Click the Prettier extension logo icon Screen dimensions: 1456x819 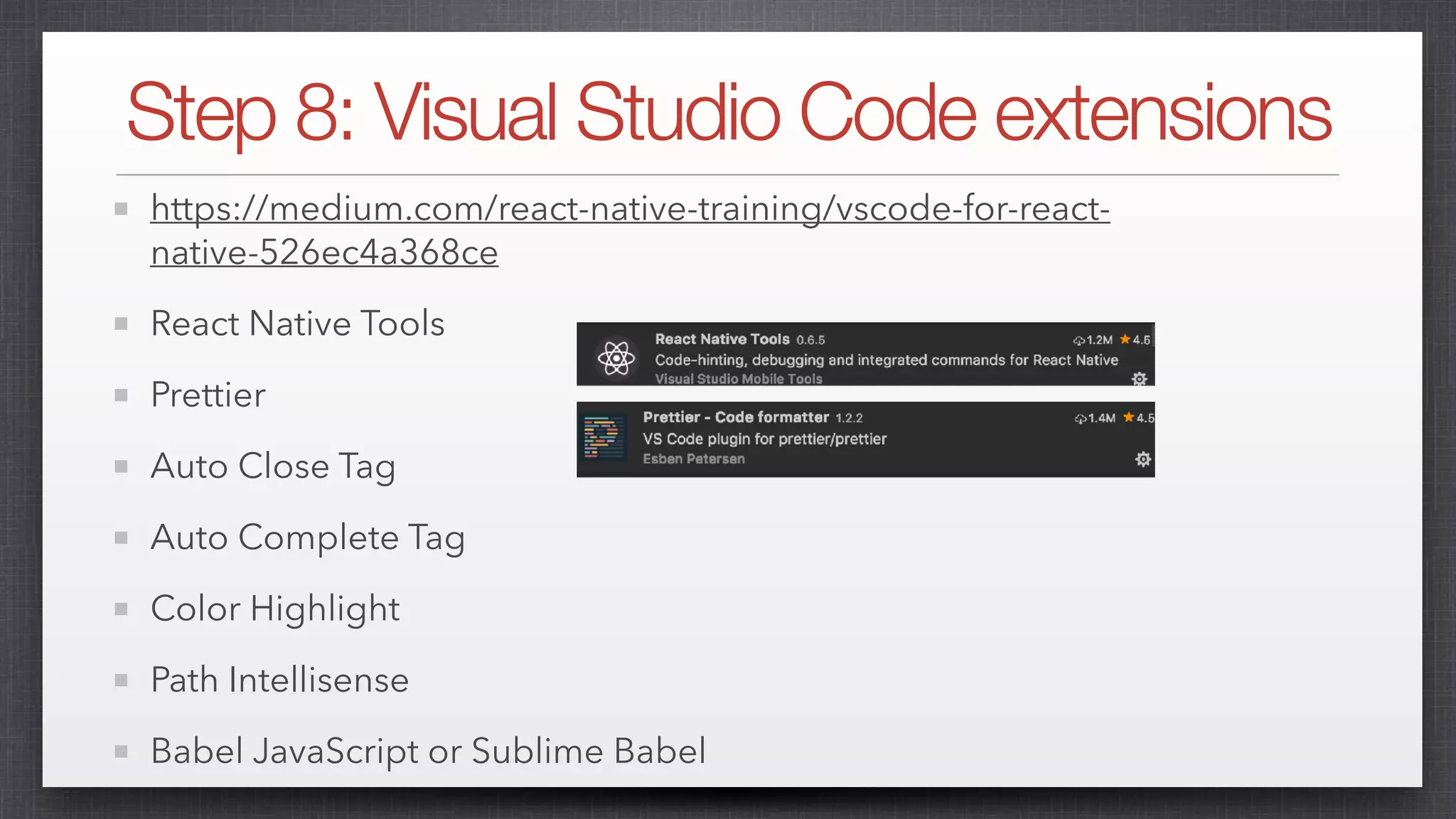604,437
